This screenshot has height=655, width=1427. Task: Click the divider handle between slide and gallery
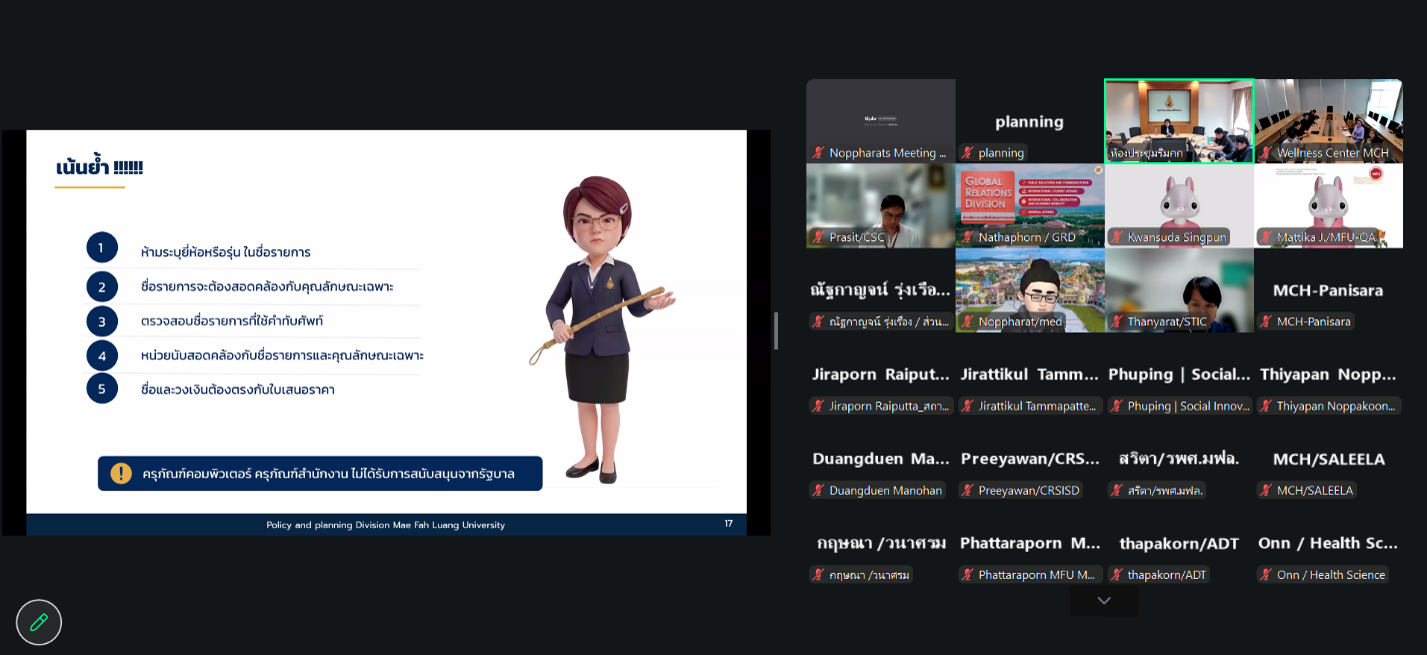(776, 331)
